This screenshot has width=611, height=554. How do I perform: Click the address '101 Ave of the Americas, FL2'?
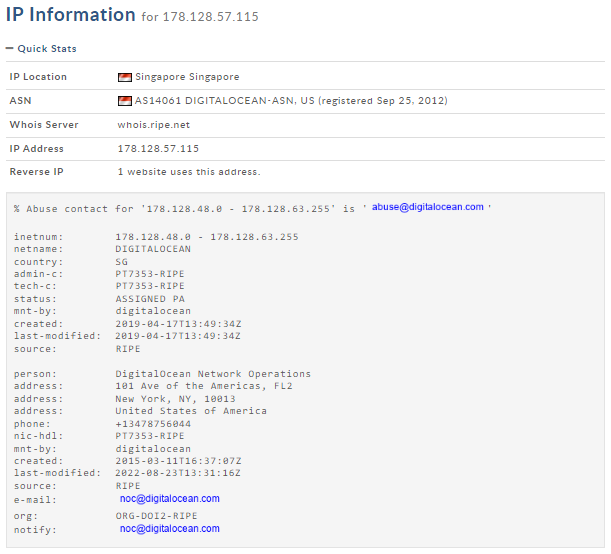204,386
